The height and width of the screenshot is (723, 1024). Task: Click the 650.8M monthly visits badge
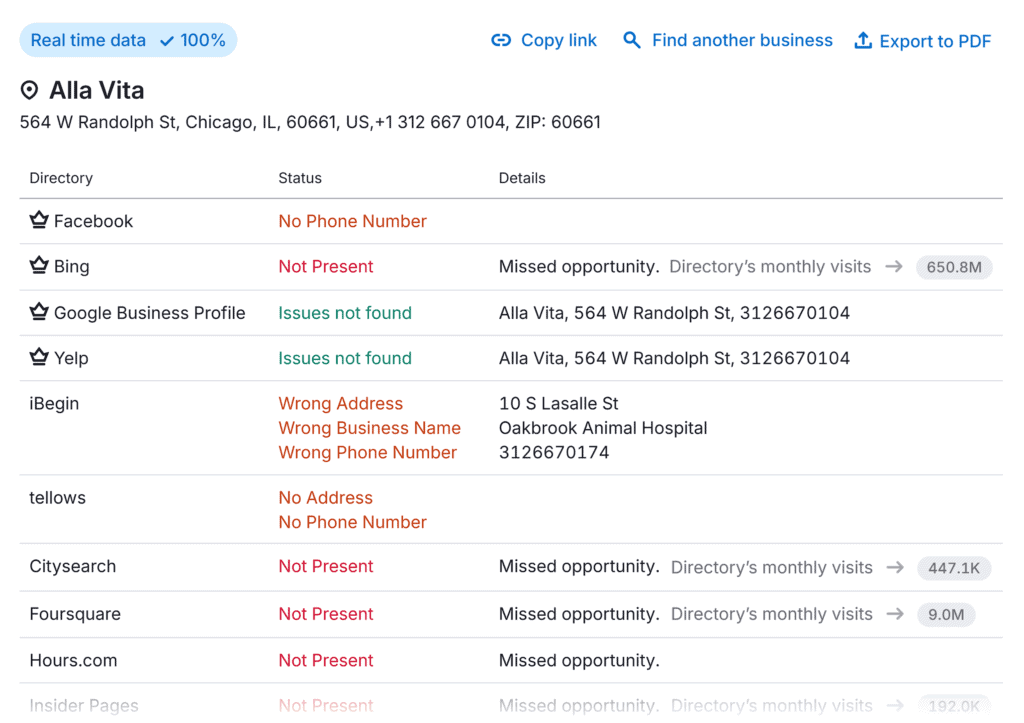click(954, 268)
